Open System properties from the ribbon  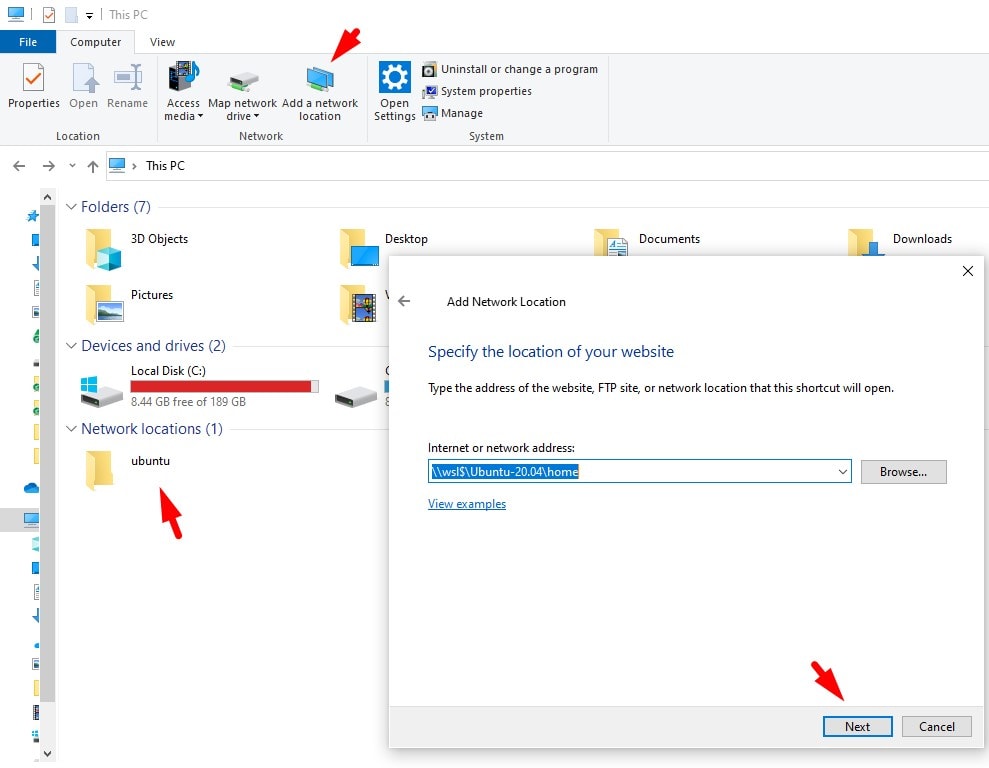(x=477, y=91)
